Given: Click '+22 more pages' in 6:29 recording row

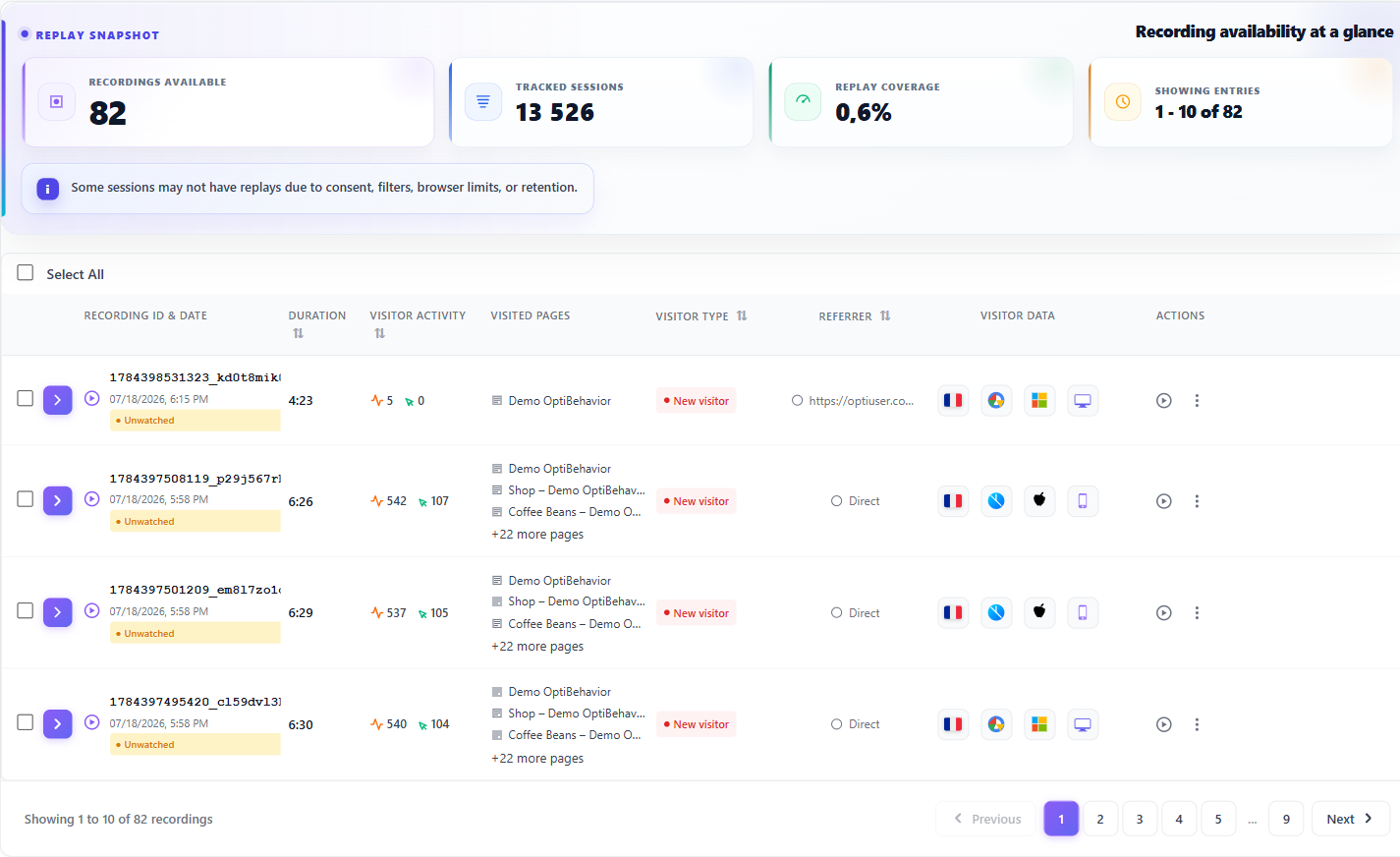Looking at the screenshot, I should click(x=537, y=647).
